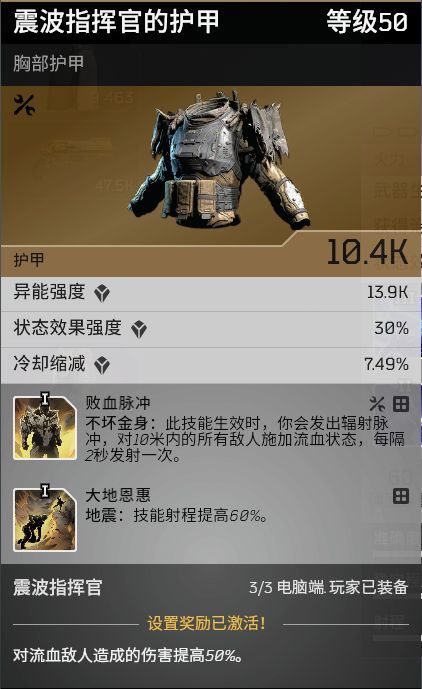Click the chest armor preview image
This screenshot has height=689, width=422.
click(x=219, y=159)
